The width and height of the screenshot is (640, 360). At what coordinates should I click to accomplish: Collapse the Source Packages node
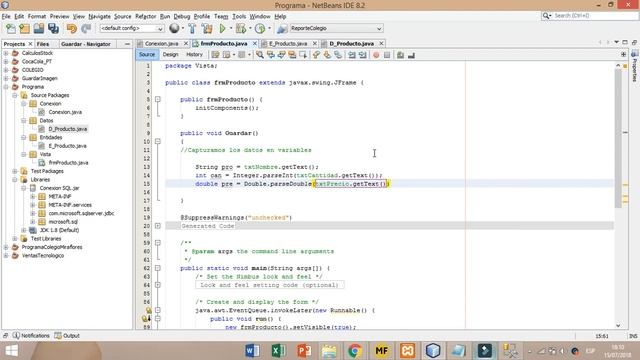pos(15,95)
